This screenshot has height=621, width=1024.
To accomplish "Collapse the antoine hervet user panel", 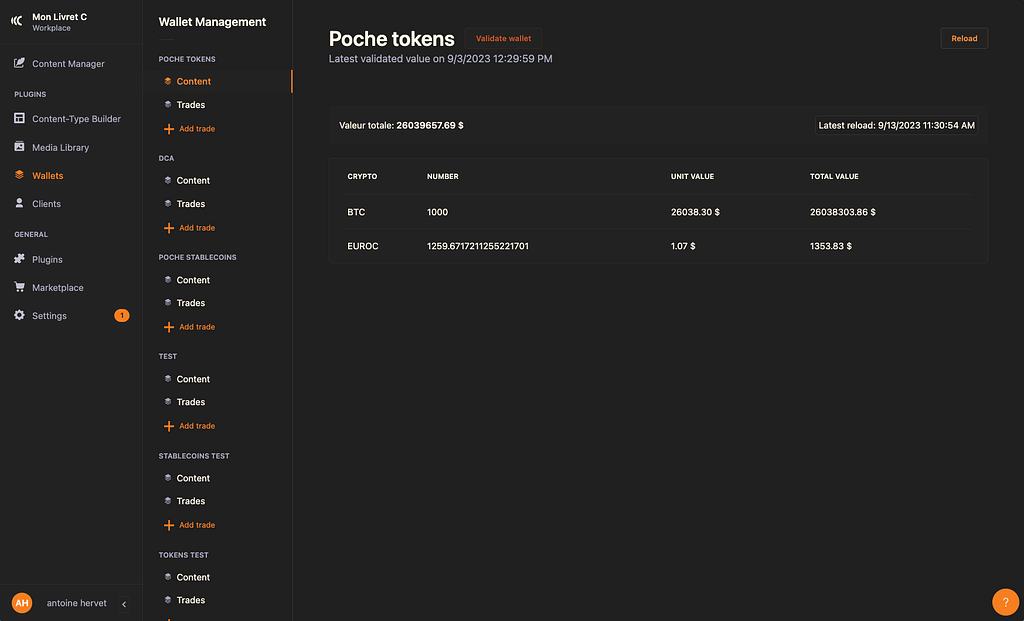I will click(x=124, y=604).
